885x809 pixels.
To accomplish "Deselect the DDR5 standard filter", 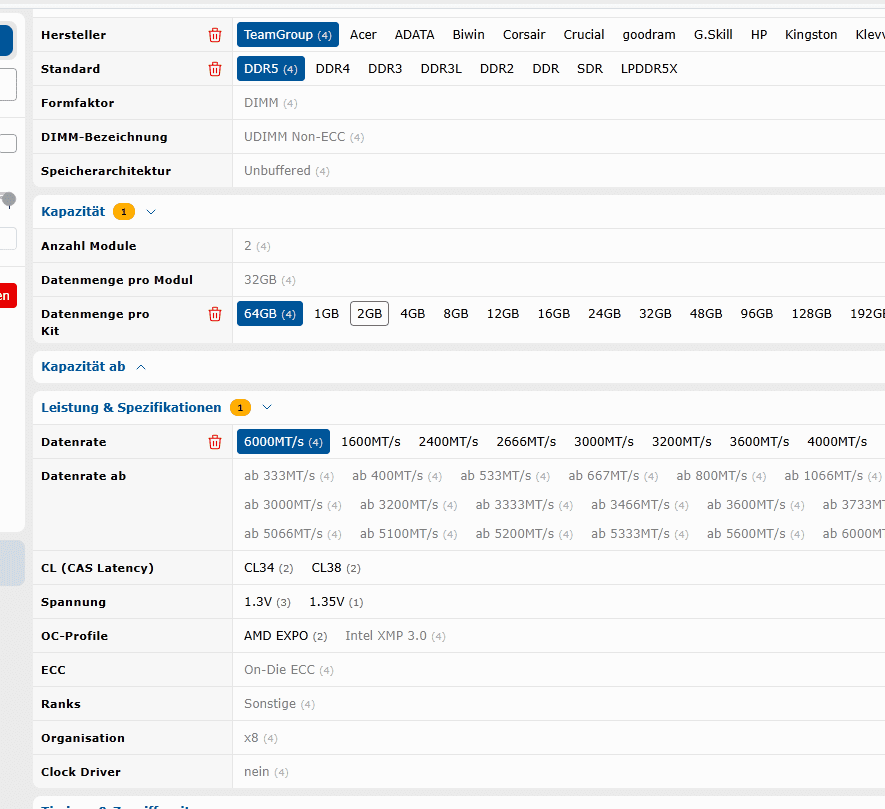I will 271,69.
